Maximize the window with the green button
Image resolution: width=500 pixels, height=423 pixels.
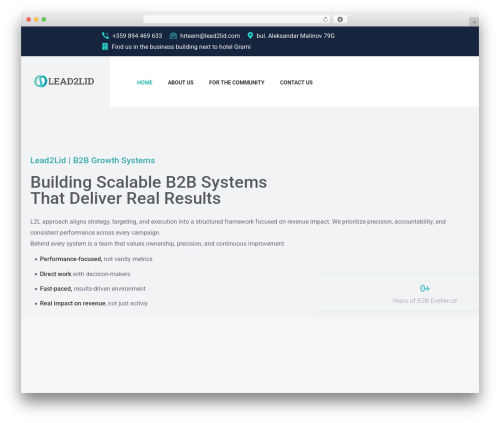[44, 19]
